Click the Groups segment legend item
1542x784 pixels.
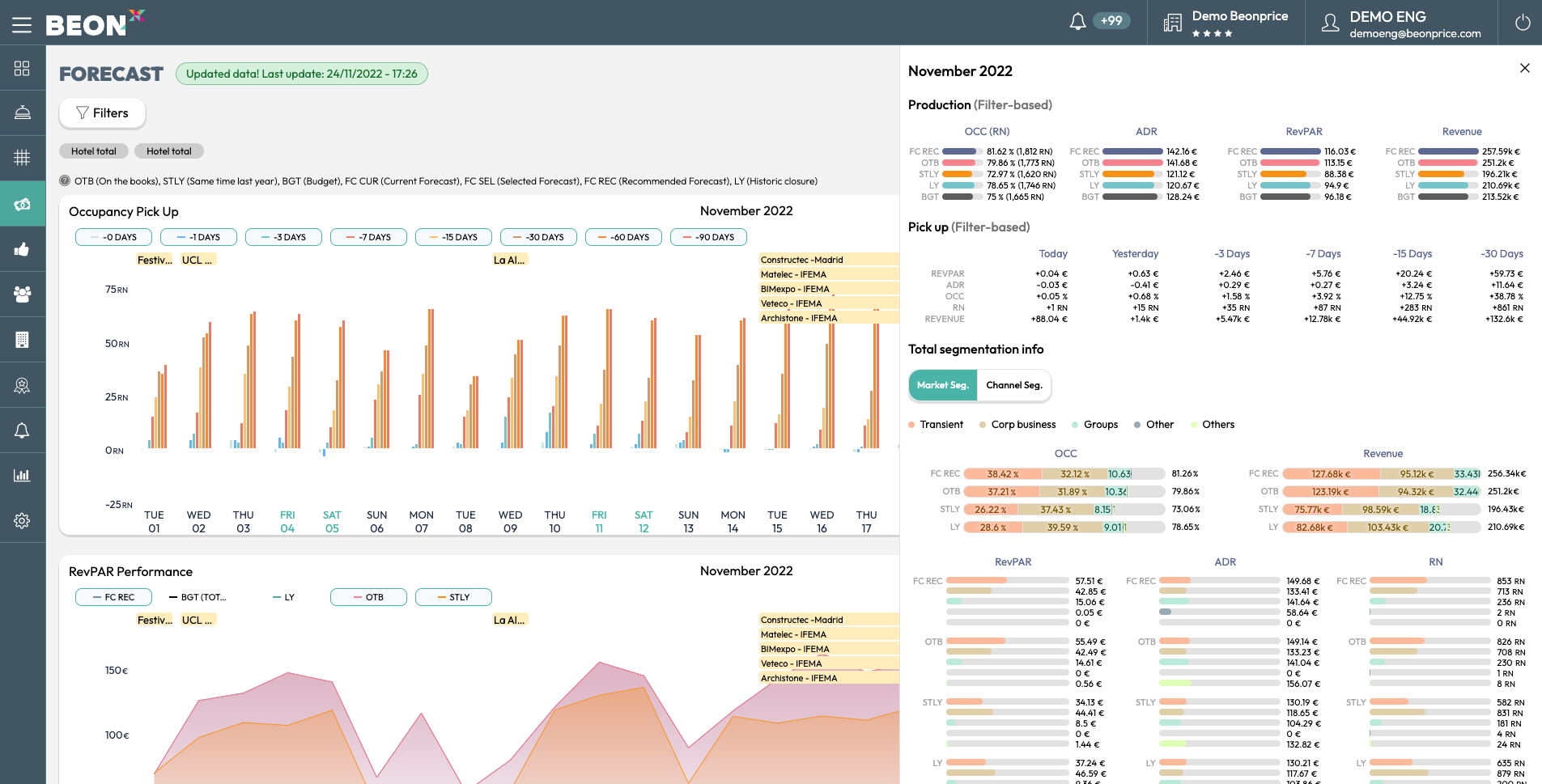click(1094, 424)
